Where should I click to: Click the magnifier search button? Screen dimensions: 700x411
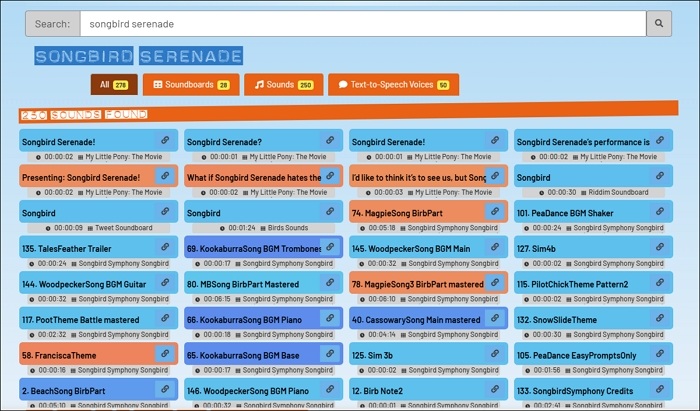659,24
